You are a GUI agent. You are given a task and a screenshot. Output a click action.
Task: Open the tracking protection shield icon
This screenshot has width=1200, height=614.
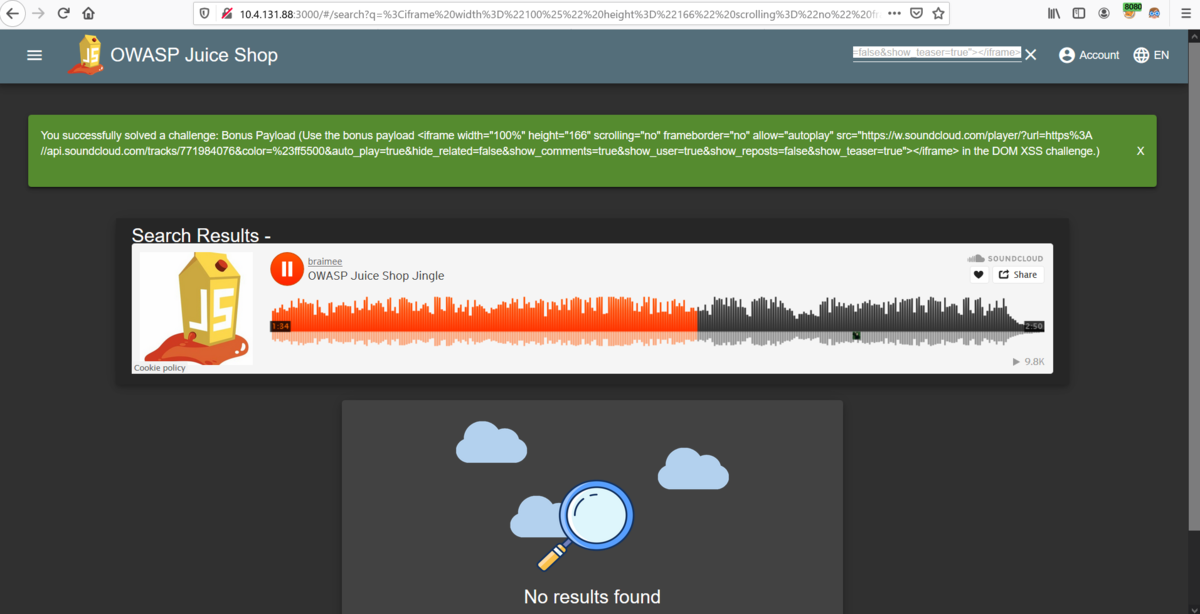[x=205, y=14]
